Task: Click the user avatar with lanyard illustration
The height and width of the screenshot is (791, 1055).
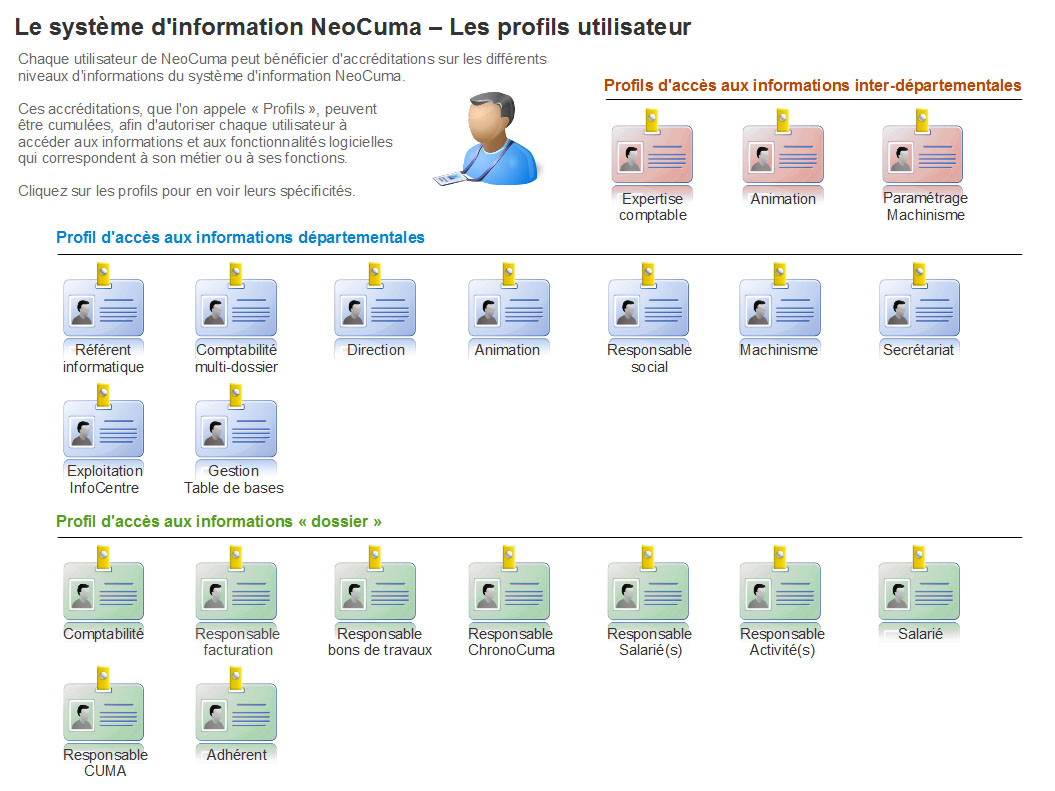Action: click(489, 137)
